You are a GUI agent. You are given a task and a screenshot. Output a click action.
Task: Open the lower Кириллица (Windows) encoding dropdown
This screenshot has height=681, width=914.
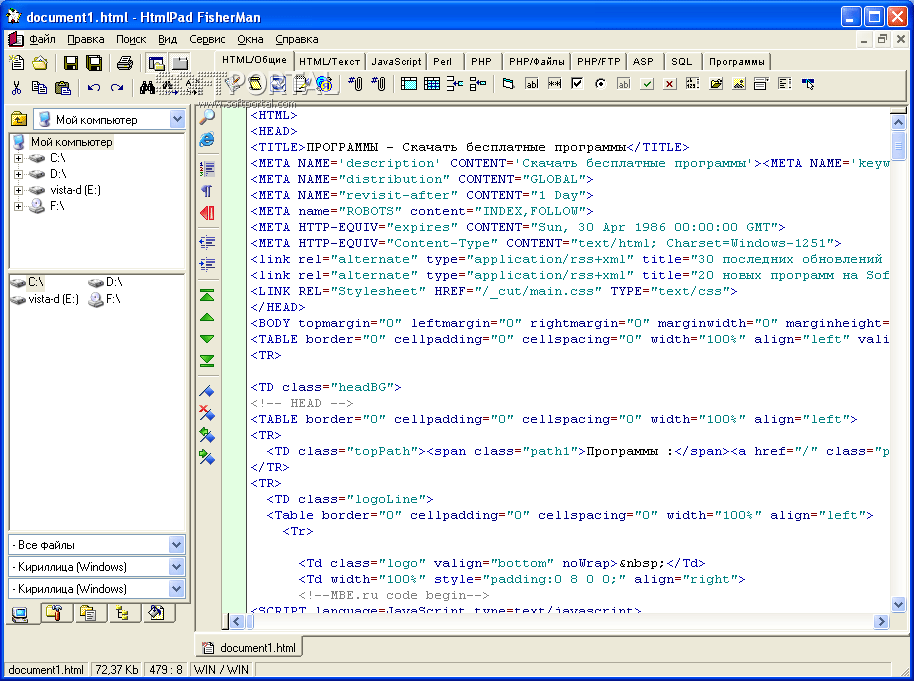(177, 588)
